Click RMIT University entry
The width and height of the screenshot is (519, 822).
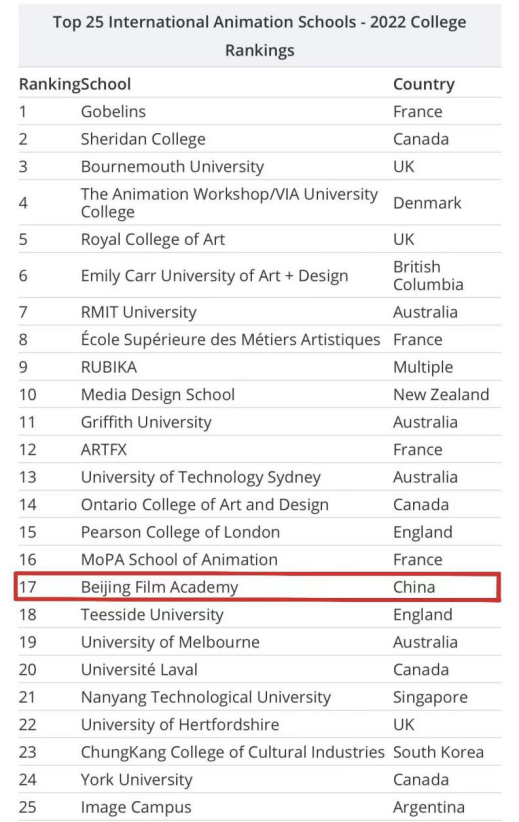click(x=138, y=312)
